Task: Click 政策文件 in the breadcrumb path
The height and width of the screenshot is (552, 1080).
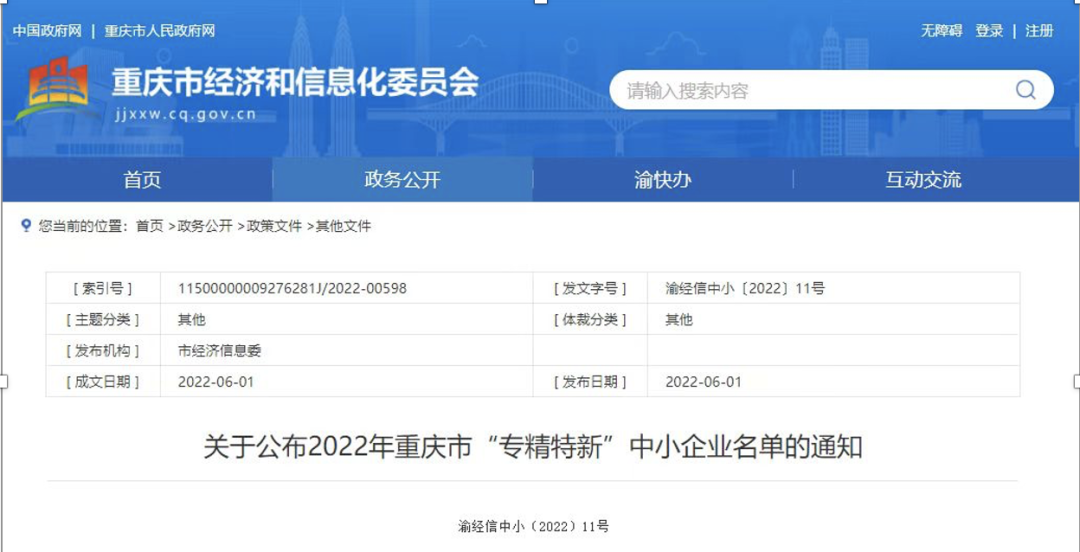Action: point(274,226)
